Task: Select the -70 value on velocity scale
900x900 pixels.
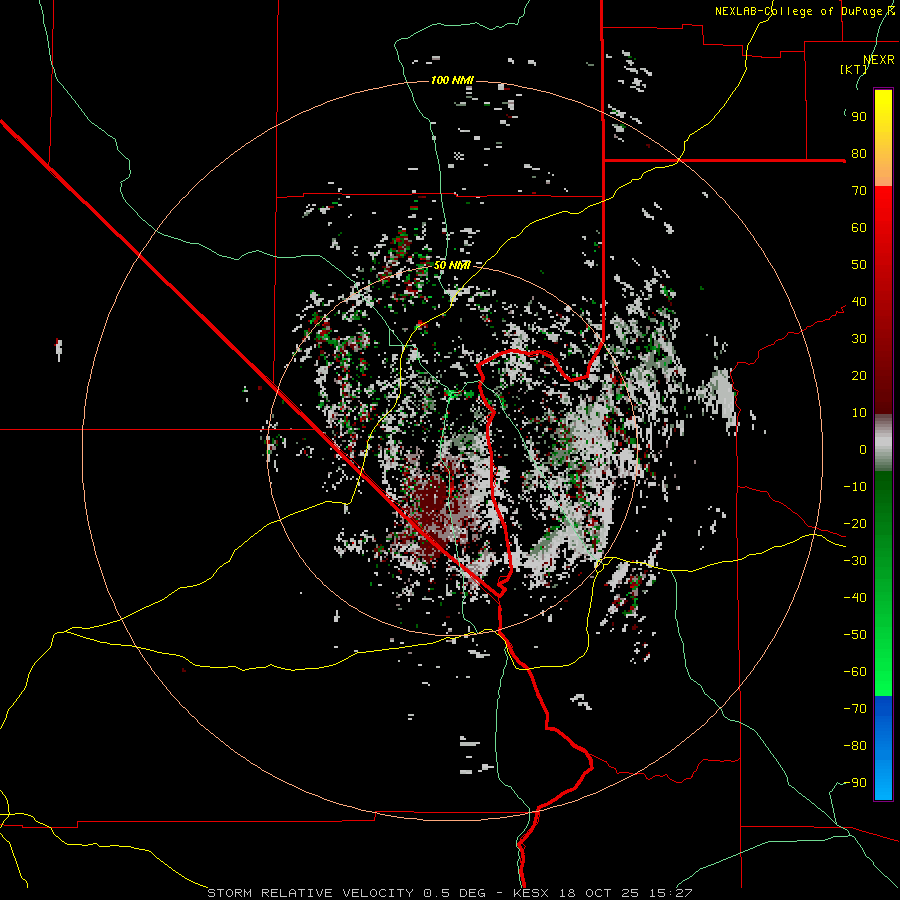Action: (855, 709)
